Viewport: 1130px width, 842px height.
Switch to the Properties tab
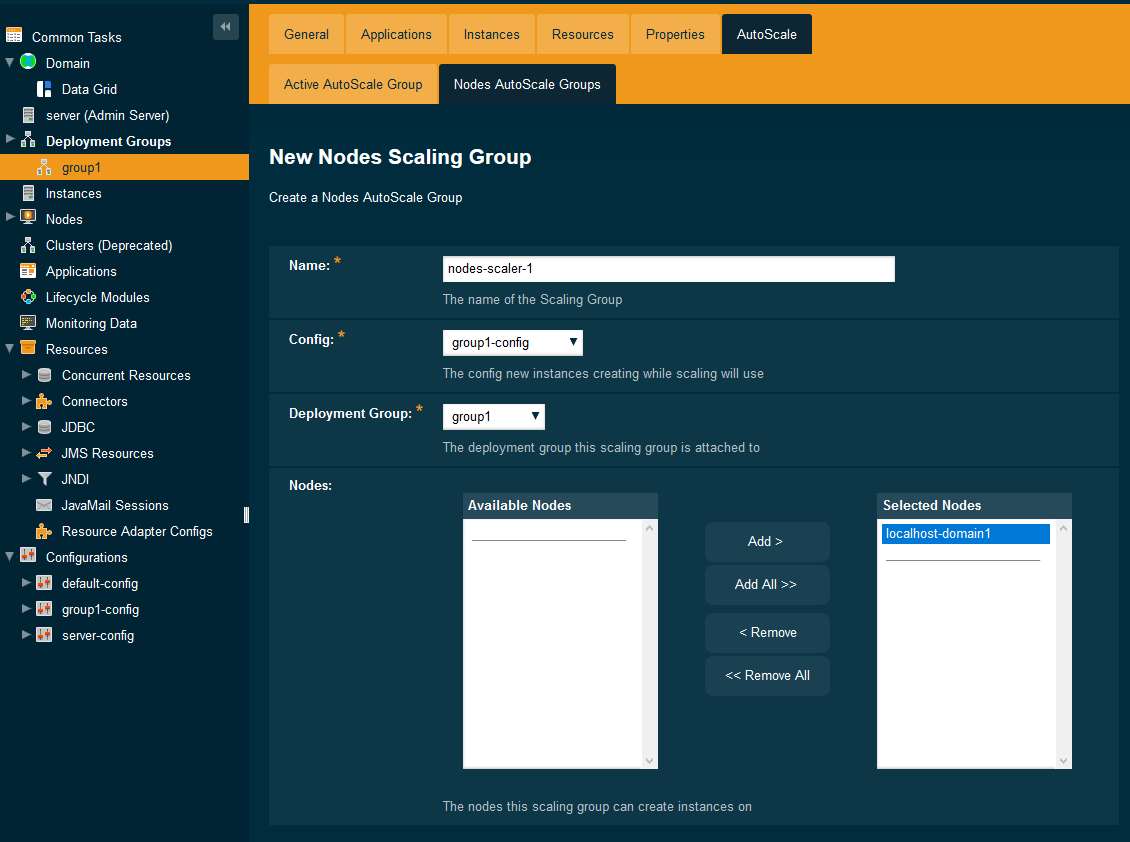pos(675,34)
